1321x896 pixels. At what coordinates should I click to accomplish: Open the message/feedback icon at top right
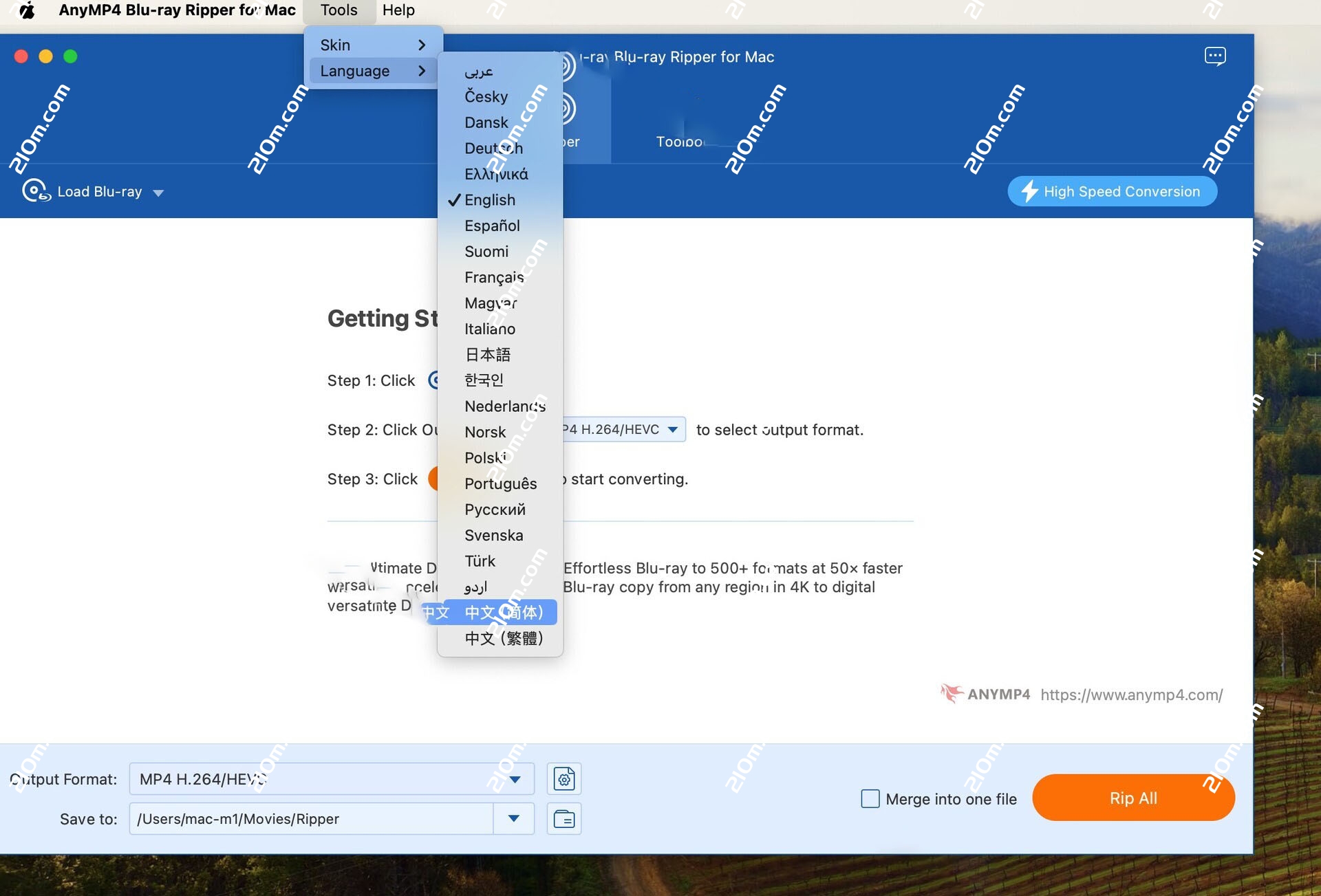coord(1215,56)
